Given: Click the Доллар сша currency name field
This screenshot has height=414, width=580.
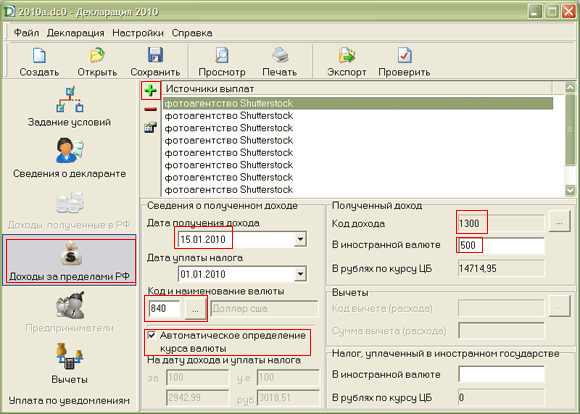Looking at the screenshot, I should 264,309.
